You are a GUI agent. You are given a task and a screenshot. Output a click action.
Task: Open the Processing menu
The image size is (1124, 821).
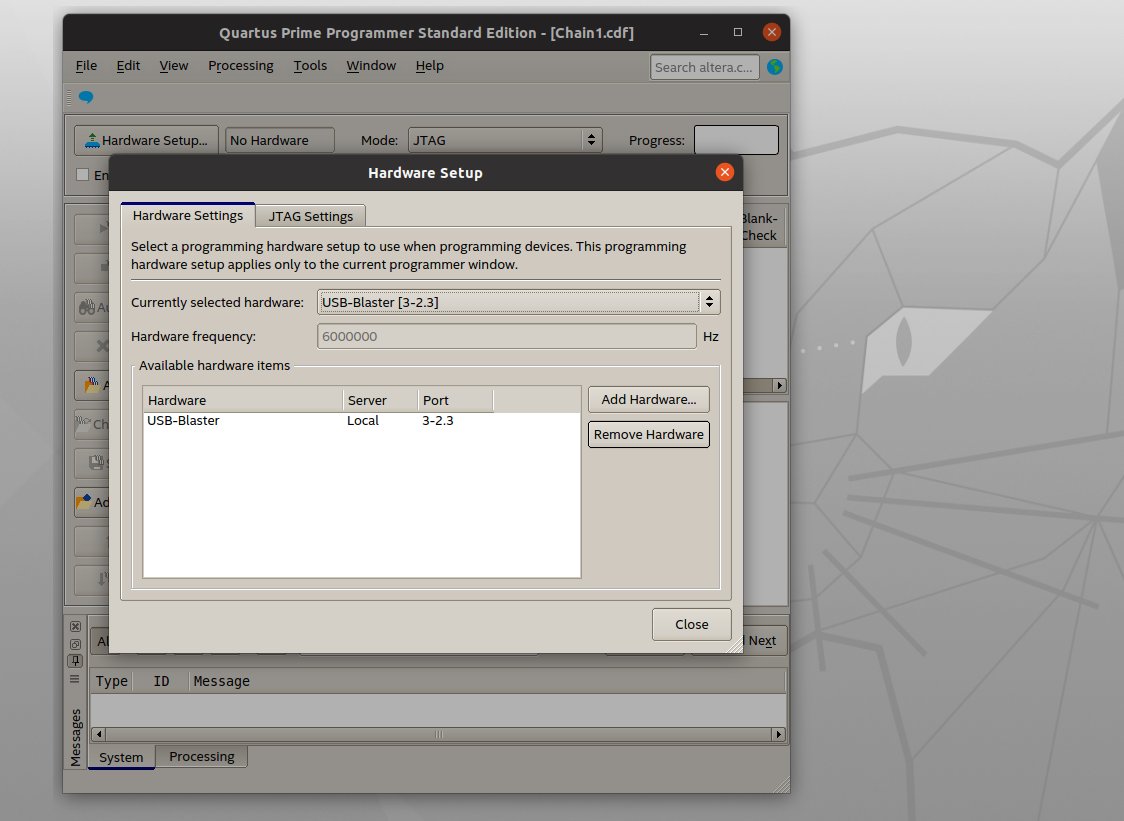241,65
